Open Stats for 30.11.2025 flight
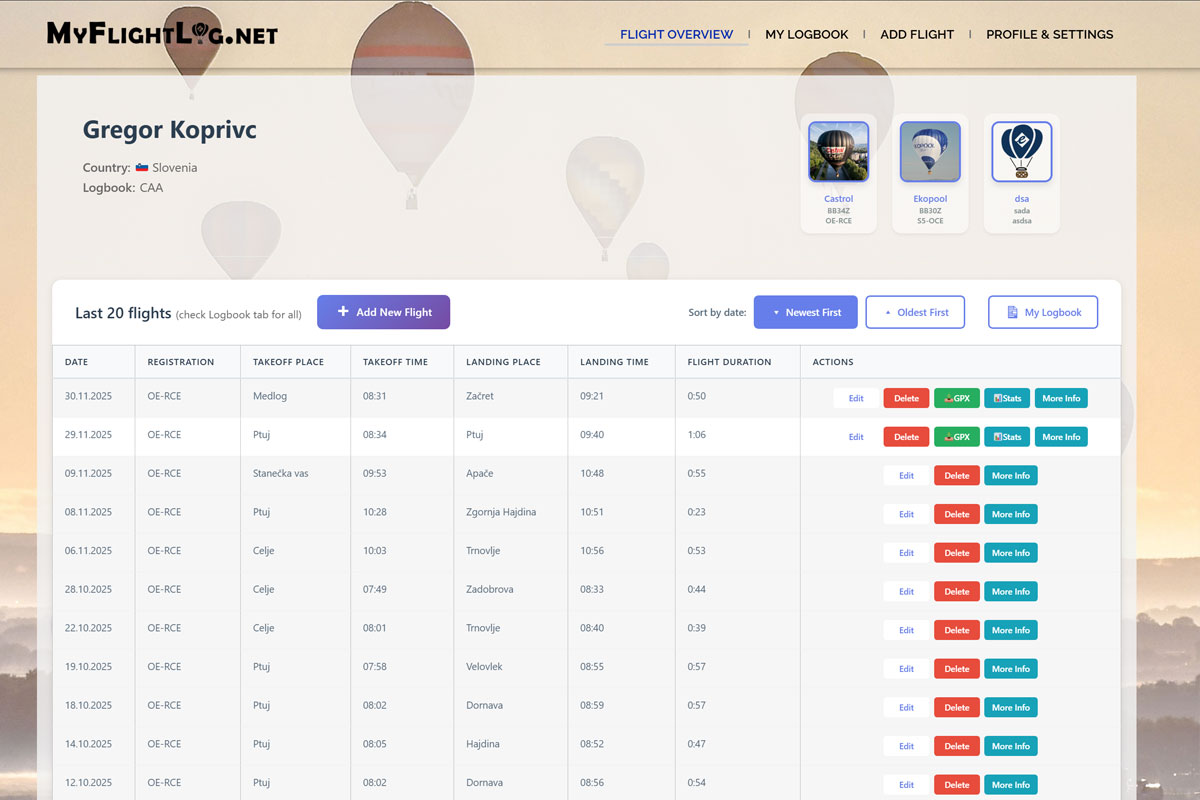This screenshot has width=1200, height=800. pyautogui.click(x=1006, y=398)
